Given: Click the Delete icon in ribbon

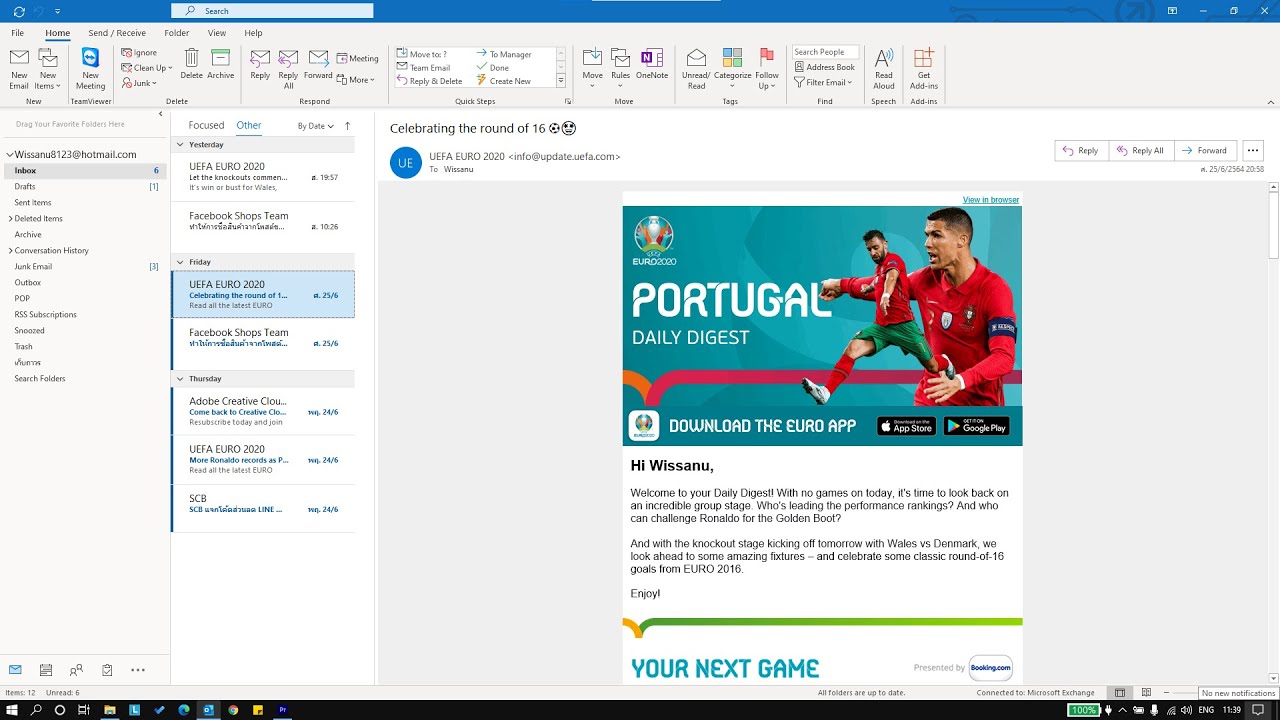Looking at the screenshot, I should tap(191, 64).
